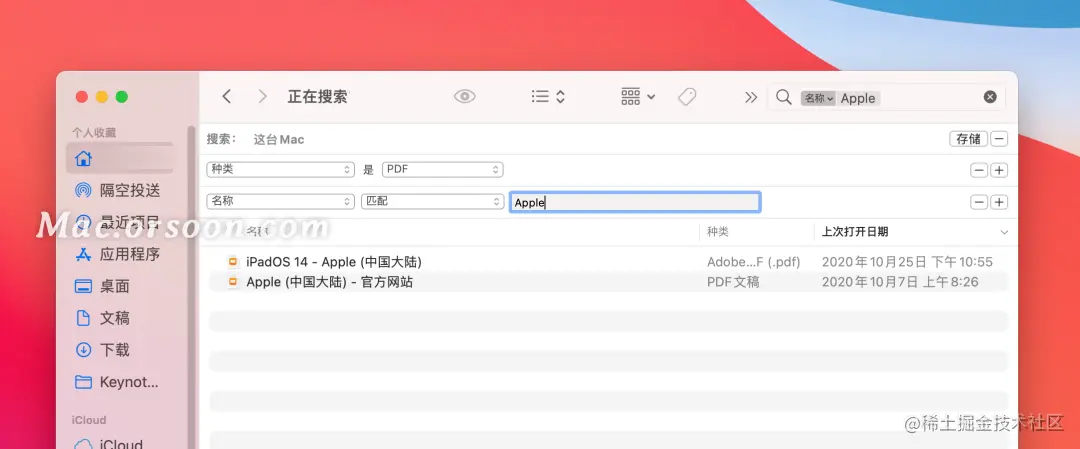1080x449 pixels.
Task: Click the PDF文稿 kind cell
Action: [733, 282]
